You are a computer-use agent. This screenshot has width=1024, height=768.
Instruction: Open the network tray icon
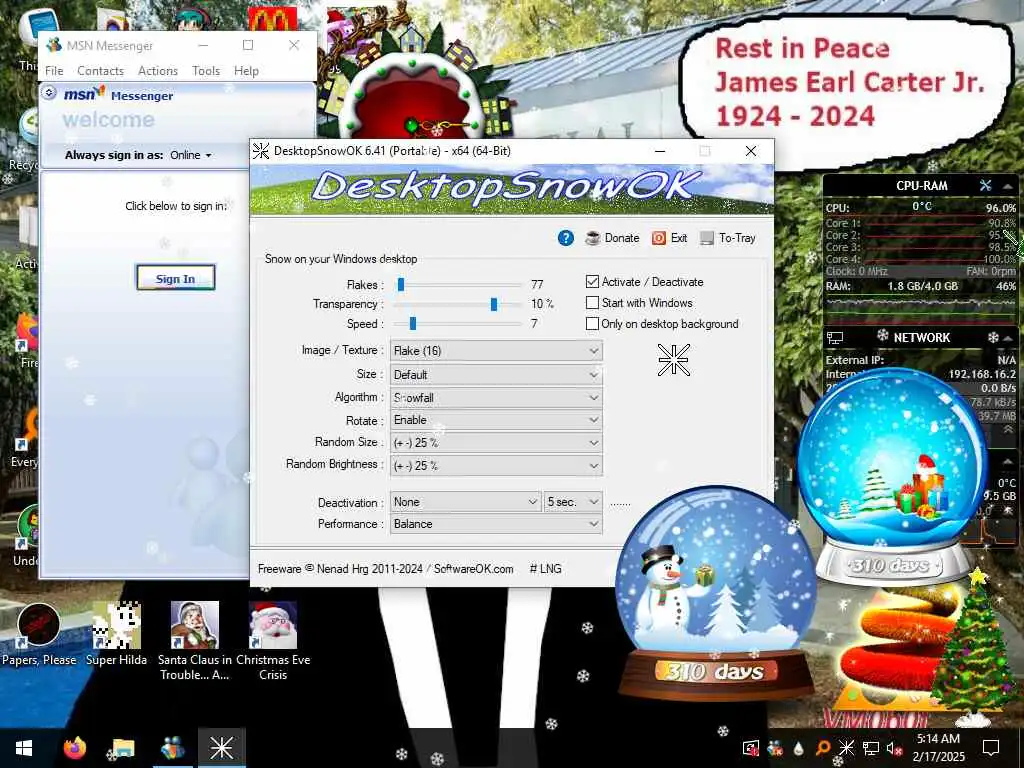[x=871, y=748]
